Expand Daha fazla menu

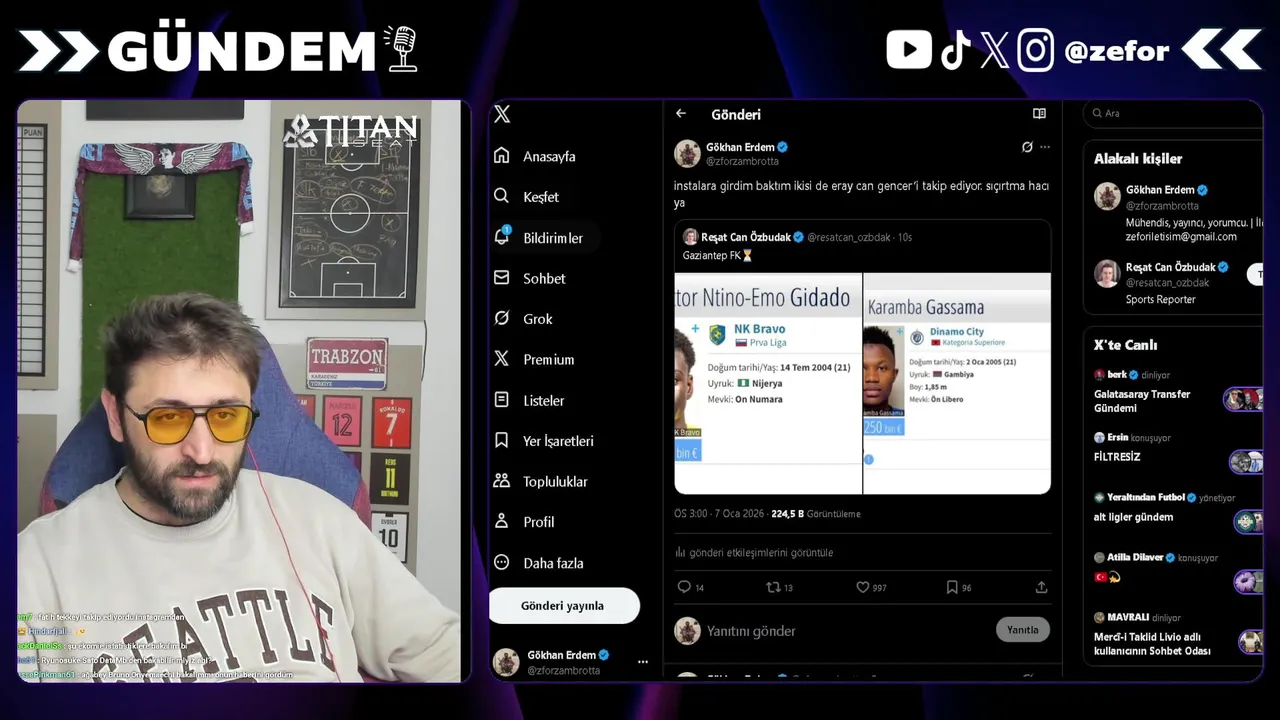[x=538, y=563]
